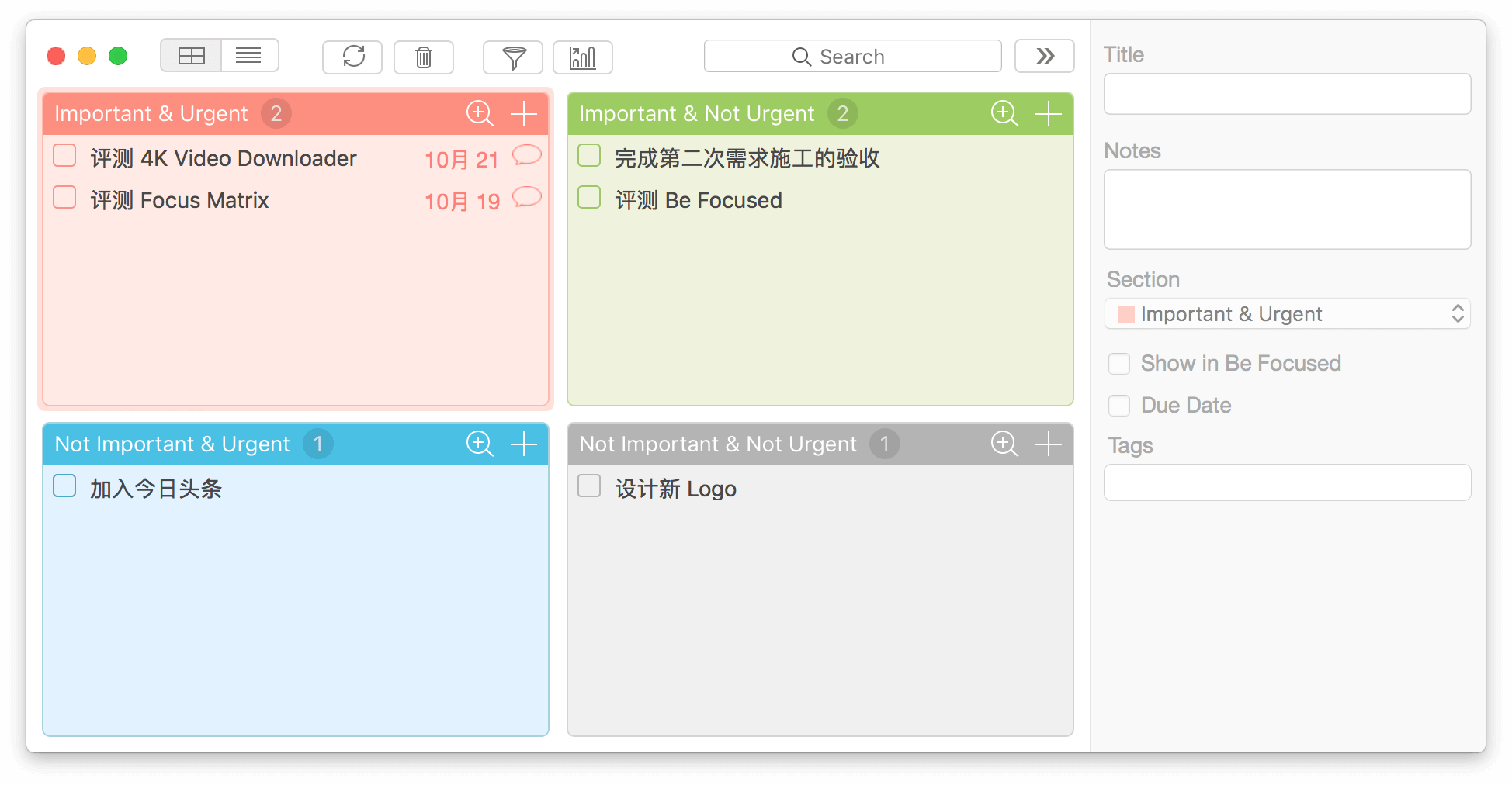Zoom into Not Important & Urgent quadrant

(480, 444)
